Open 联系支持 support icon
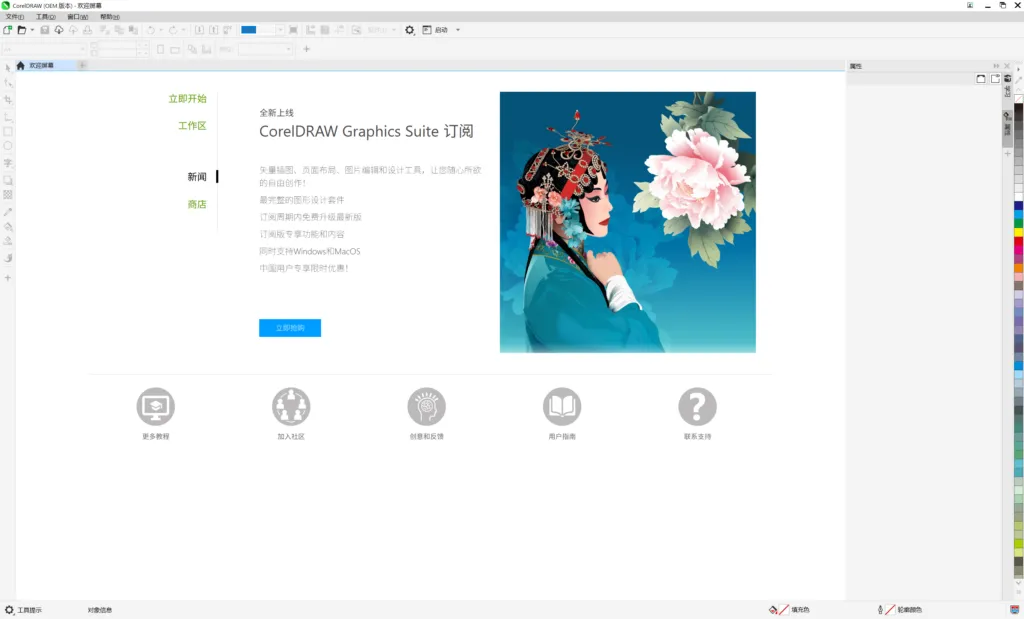Image resolution: width=1024 pixels, height=619 pixels. [697, 407]
